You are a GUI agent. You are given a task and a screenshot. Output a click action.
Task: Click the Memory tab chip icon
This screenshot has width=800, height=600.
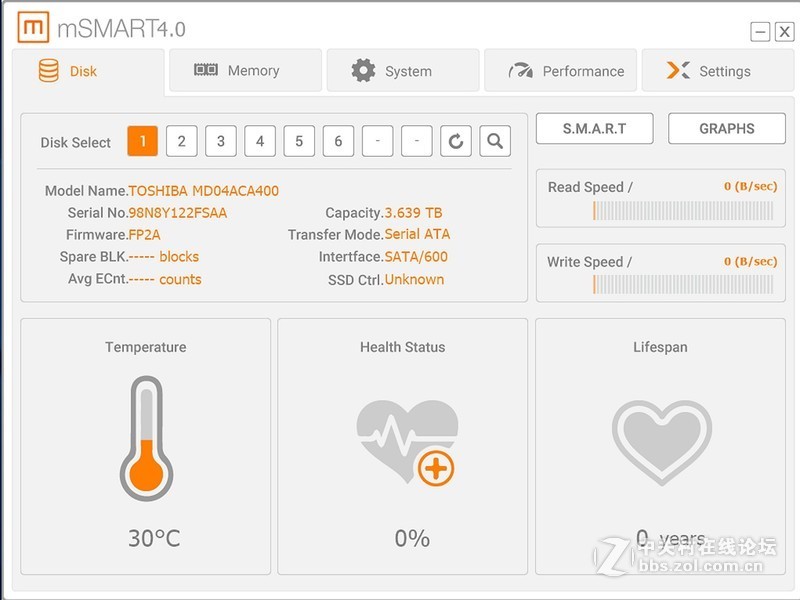click(x=206, y=70)
